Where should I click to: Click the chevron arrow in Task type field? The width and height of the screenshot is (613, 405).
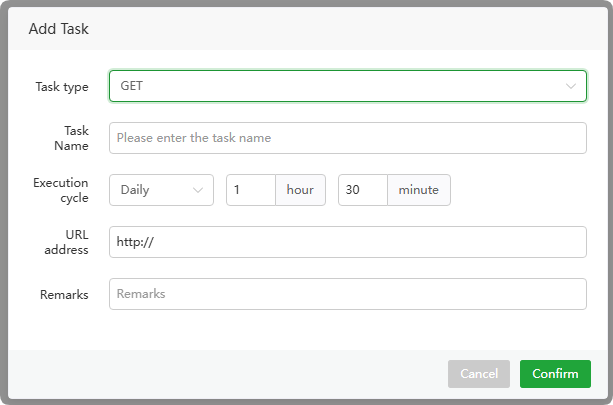click(571, 86)
